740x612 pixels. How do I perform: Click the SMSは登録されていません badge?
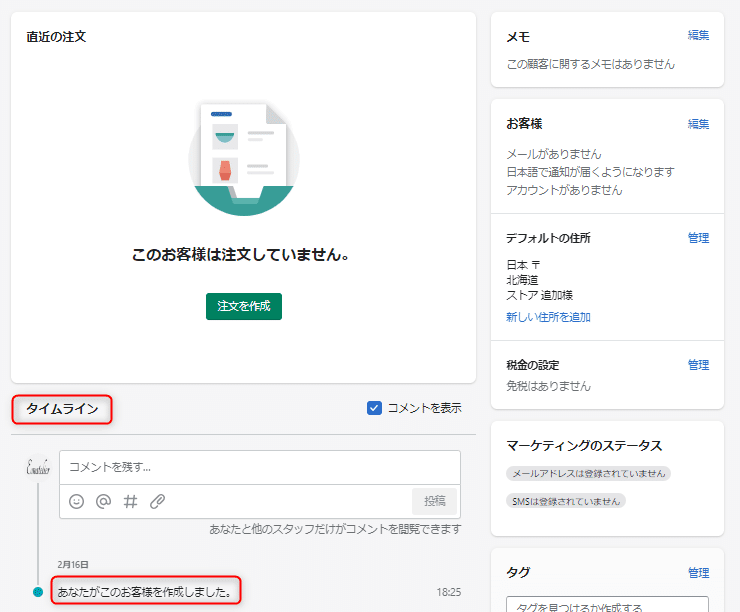pyautogui.click(x=566, y=501)
